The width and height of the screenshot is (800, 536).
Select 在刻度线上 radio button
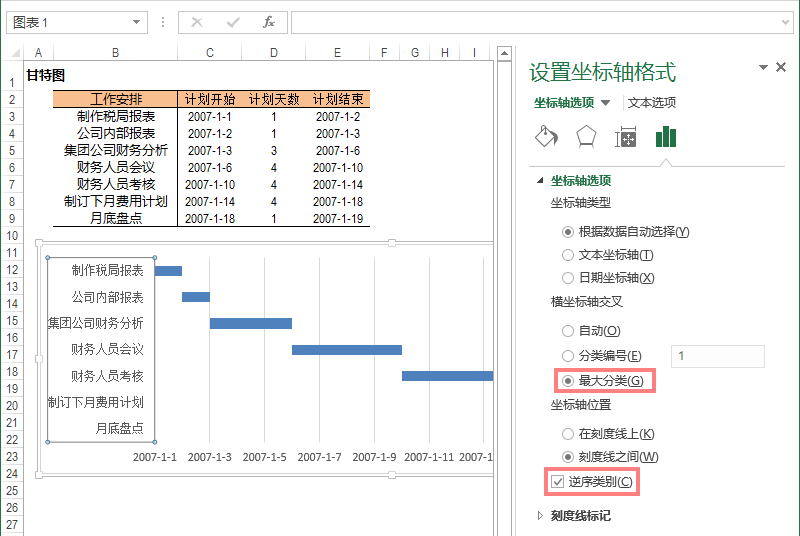coord(567,434)
